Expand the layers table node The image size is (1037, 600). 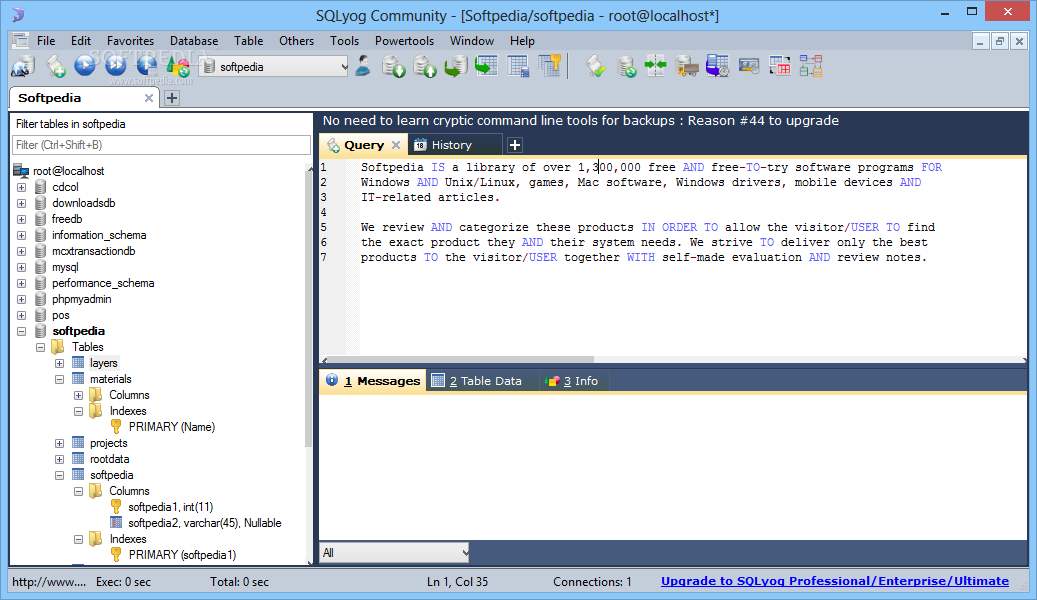[x=60, y=363]
